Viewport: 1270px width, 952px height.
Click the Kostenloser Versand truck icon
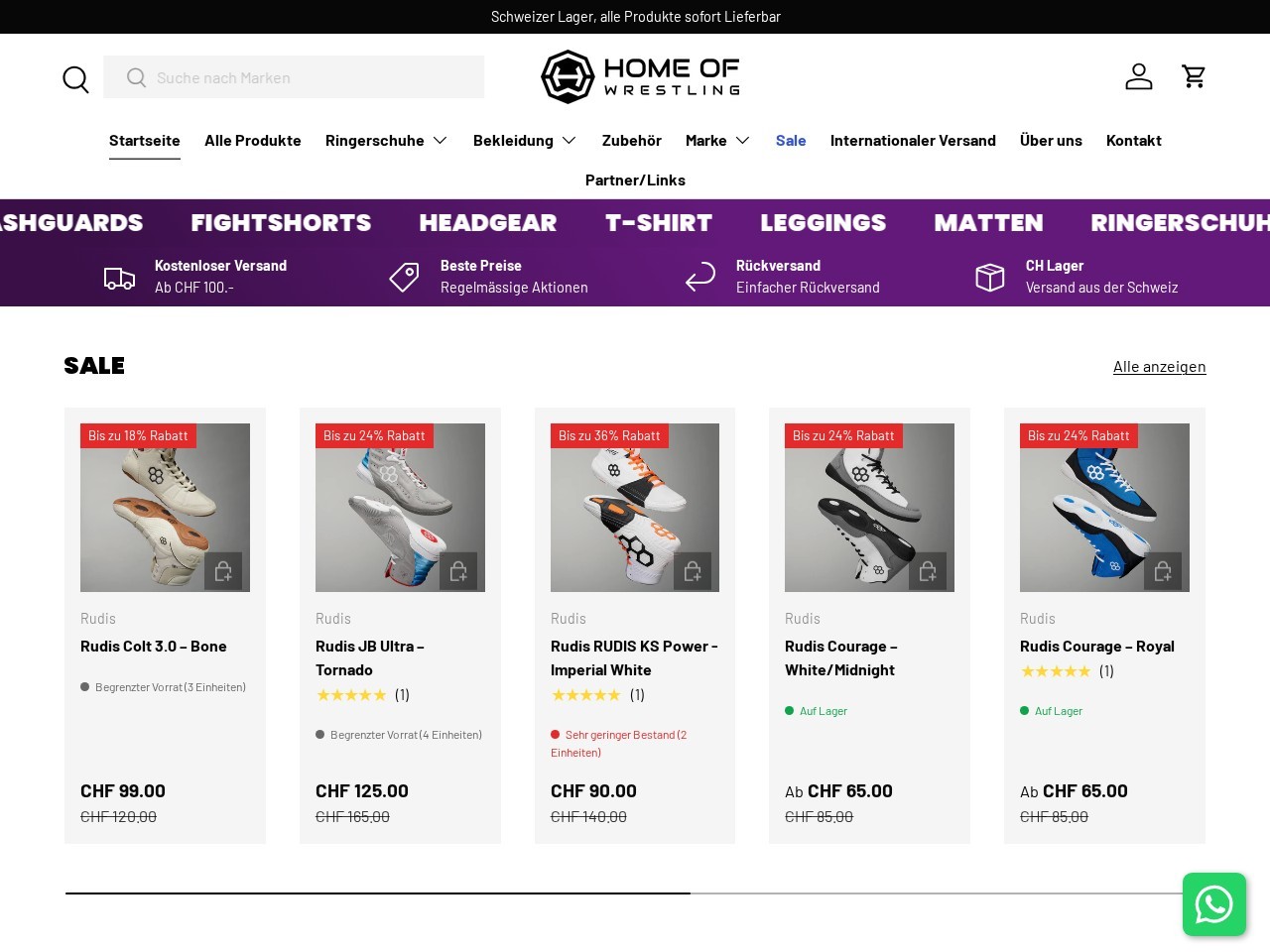[x=119, y=278]
